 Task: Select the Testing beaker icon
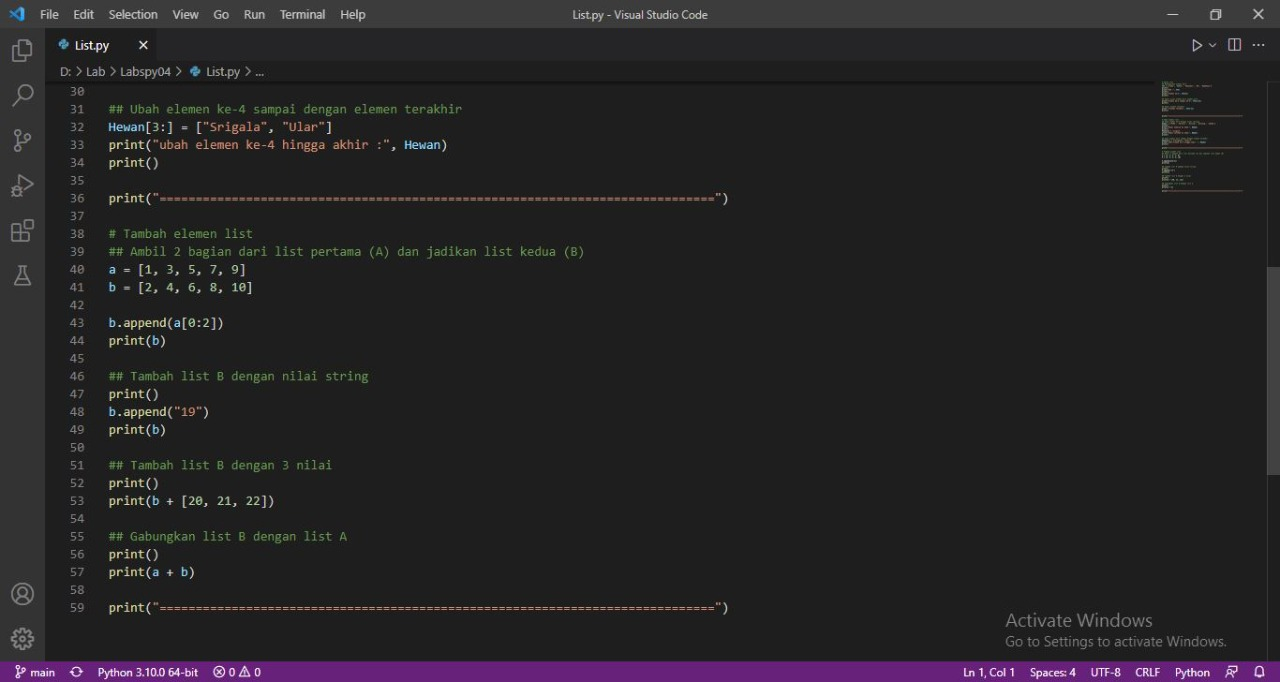pyautogui.click(x=22, y=275)
